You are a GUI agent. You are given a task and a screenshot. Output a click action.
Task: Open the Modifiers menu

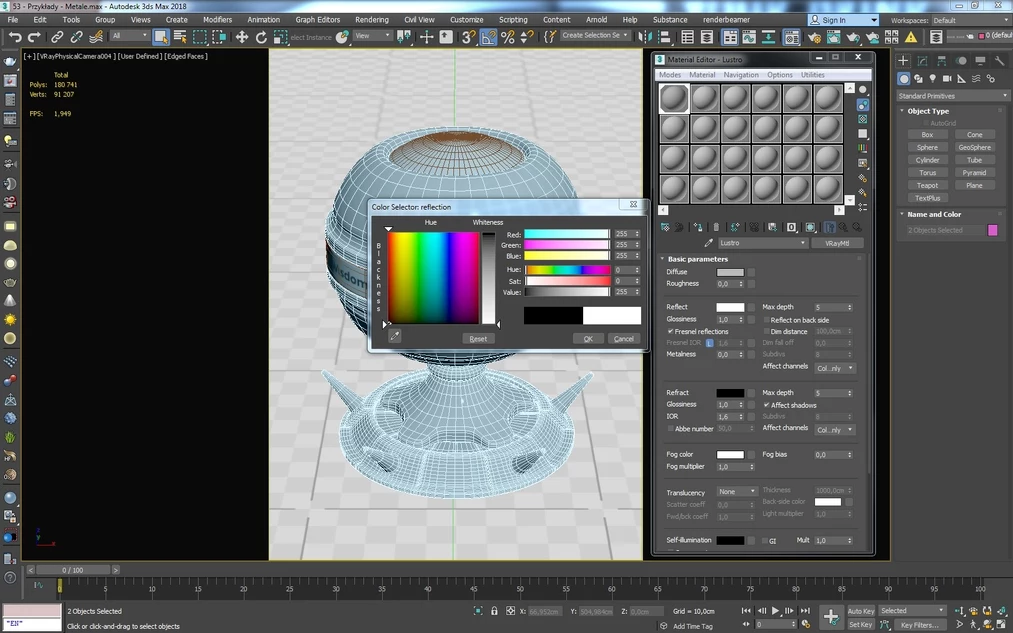[x=217, y=19]
